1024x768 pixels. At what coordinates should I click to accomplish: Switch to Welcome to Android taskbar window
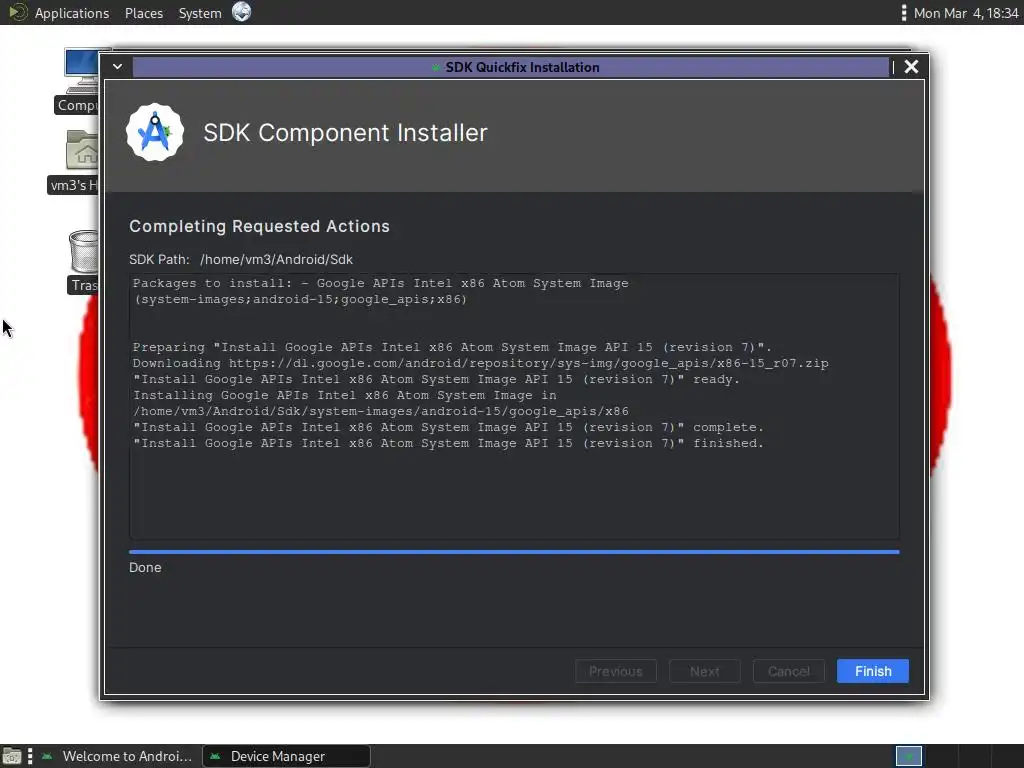(117, 756)
